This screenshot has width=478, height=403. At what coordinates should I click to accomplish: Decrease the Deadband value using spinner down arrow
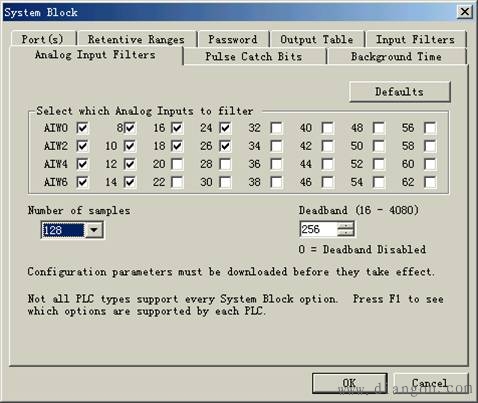(345, 233)
